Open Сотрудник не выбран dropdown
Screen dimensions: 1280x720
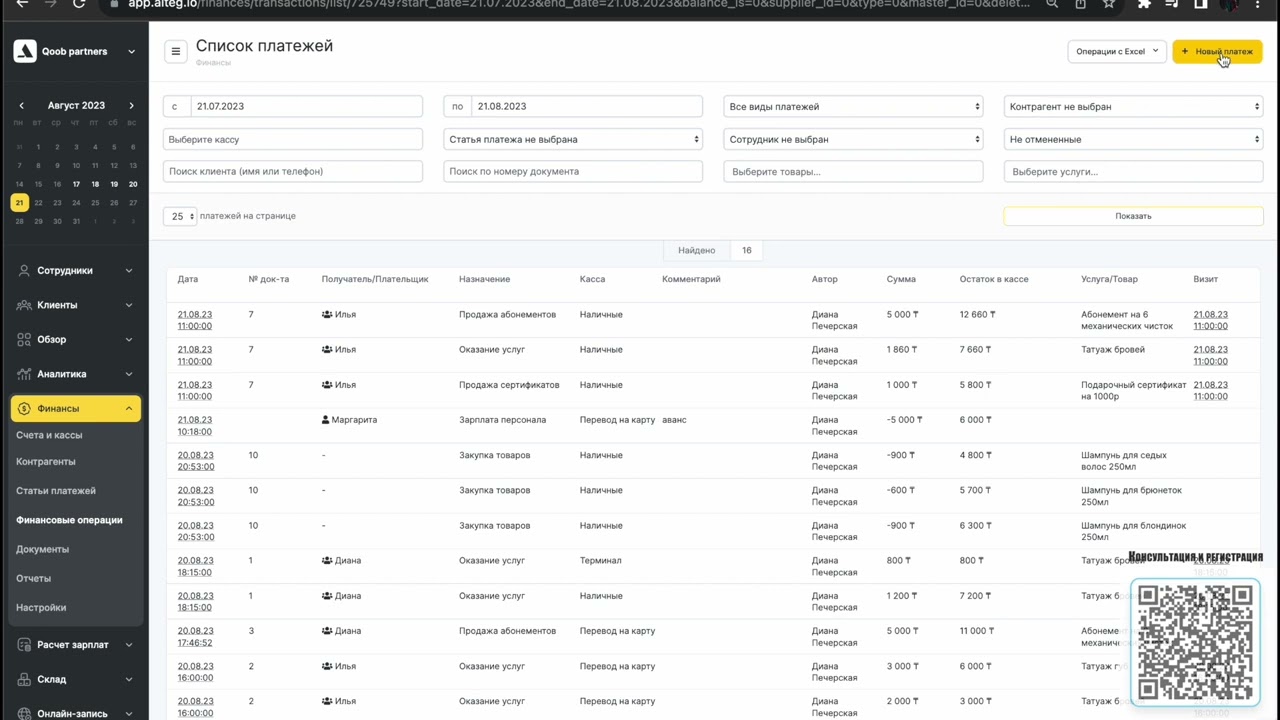pos(853,139)
